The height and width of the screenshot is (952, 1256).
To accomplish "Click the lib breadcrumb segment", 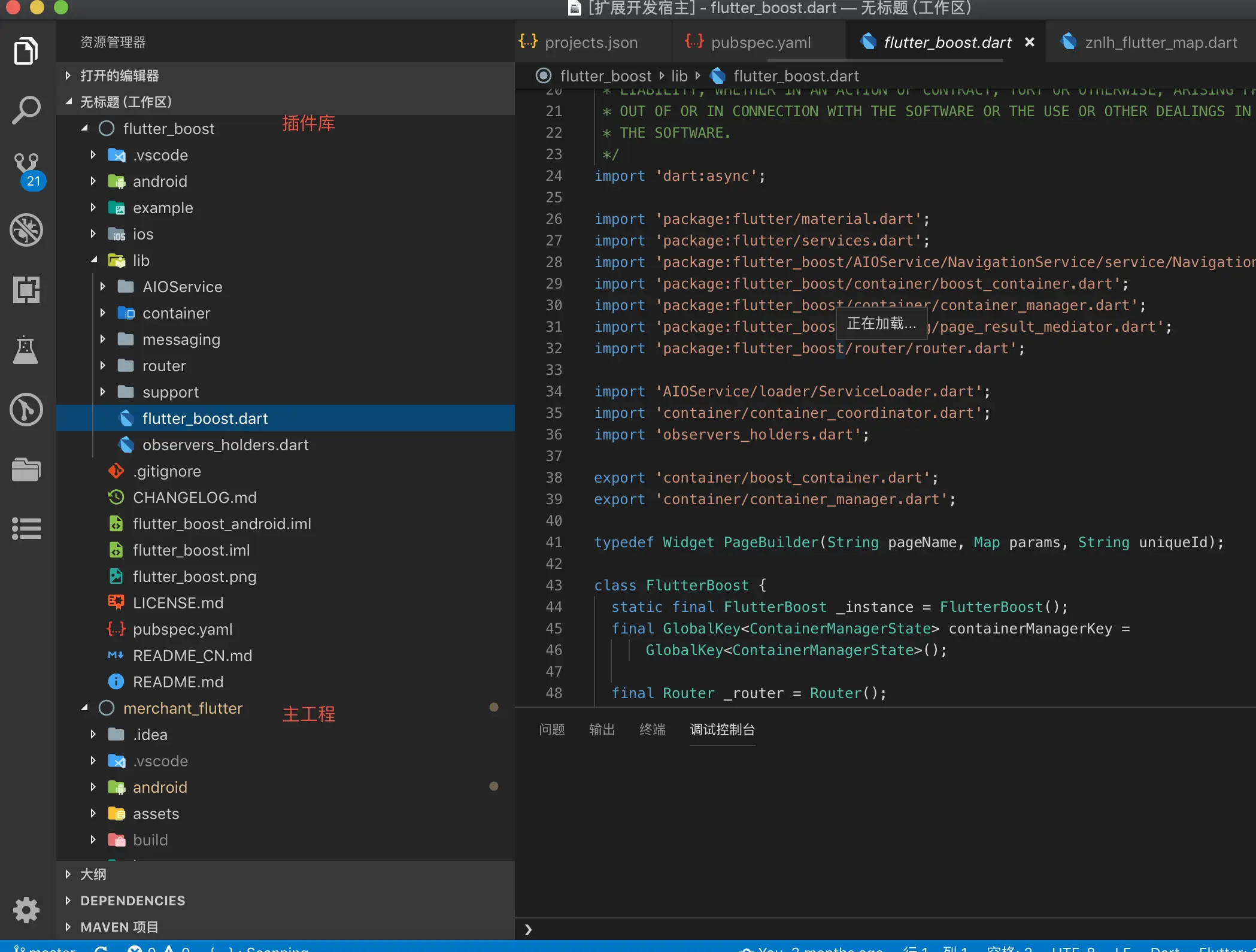I will click(x=679, y=76).
